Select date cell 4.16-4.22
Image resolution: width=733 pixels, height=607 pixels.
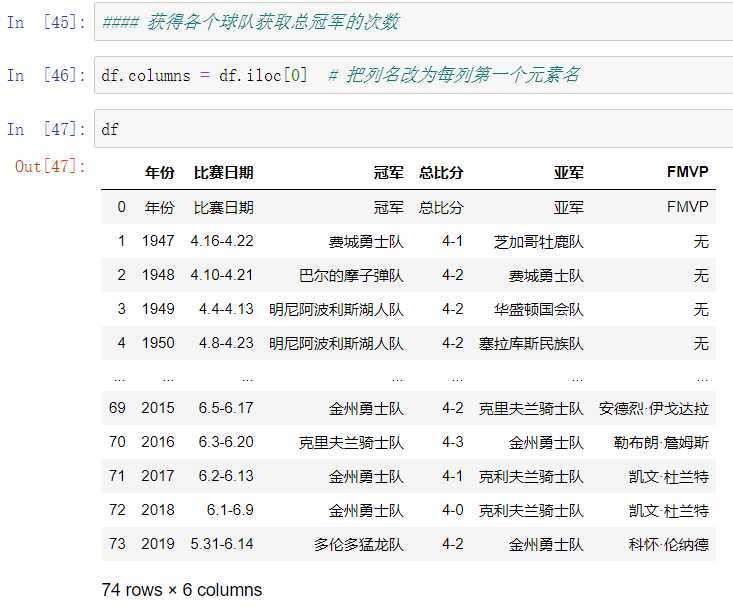(x=222, y=241)
